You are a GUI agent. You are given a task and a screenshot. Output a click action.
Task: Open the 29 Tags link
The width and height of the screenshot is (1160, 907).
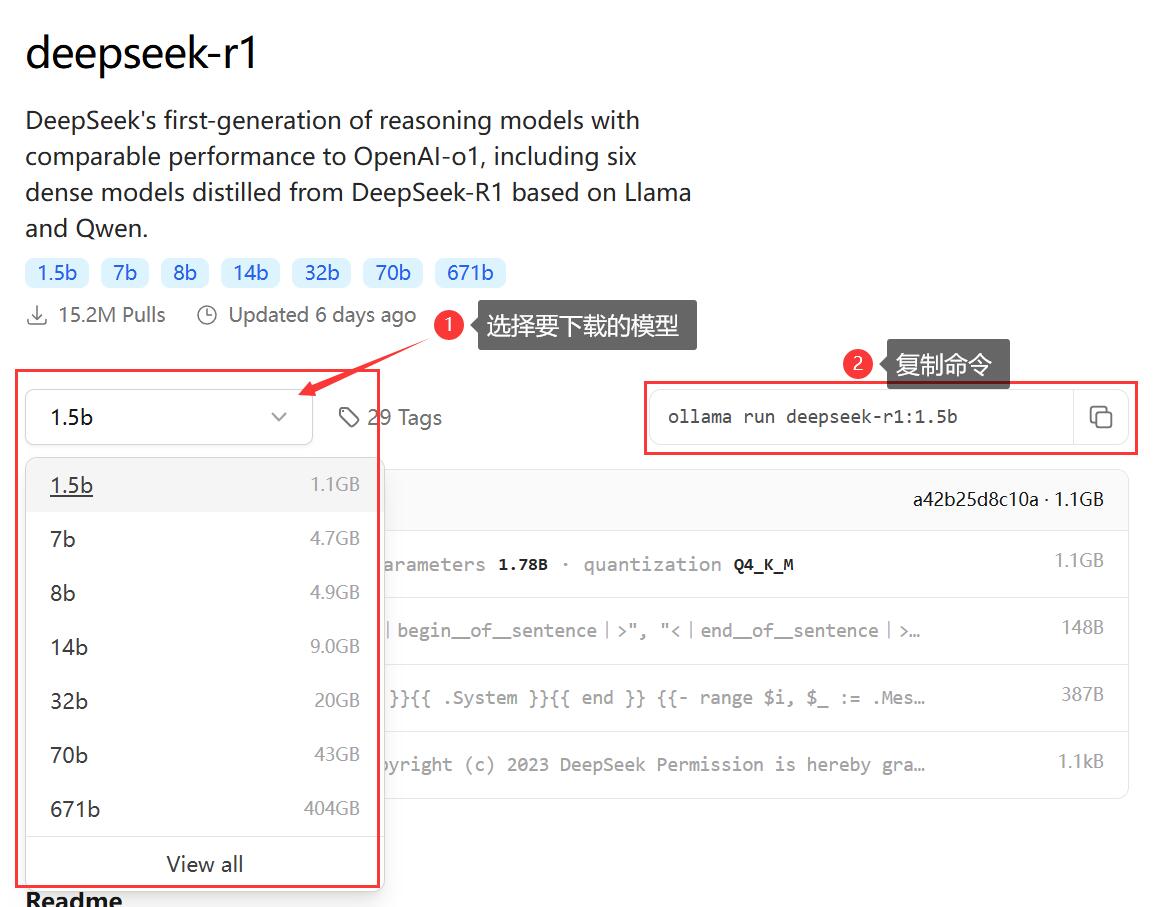click(404, 417)
